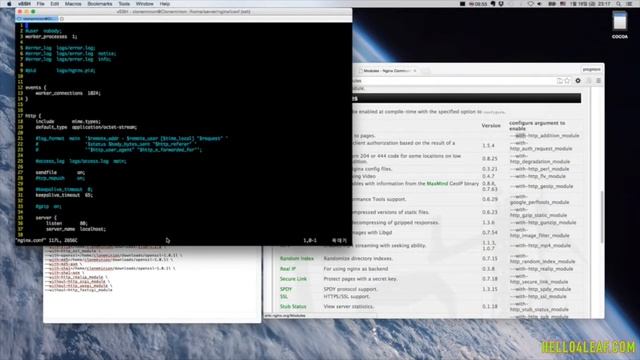This screenshot has width=640, height=360.
Task: Select the Modules - Nginx browser tab
Action: click(387, 71)
